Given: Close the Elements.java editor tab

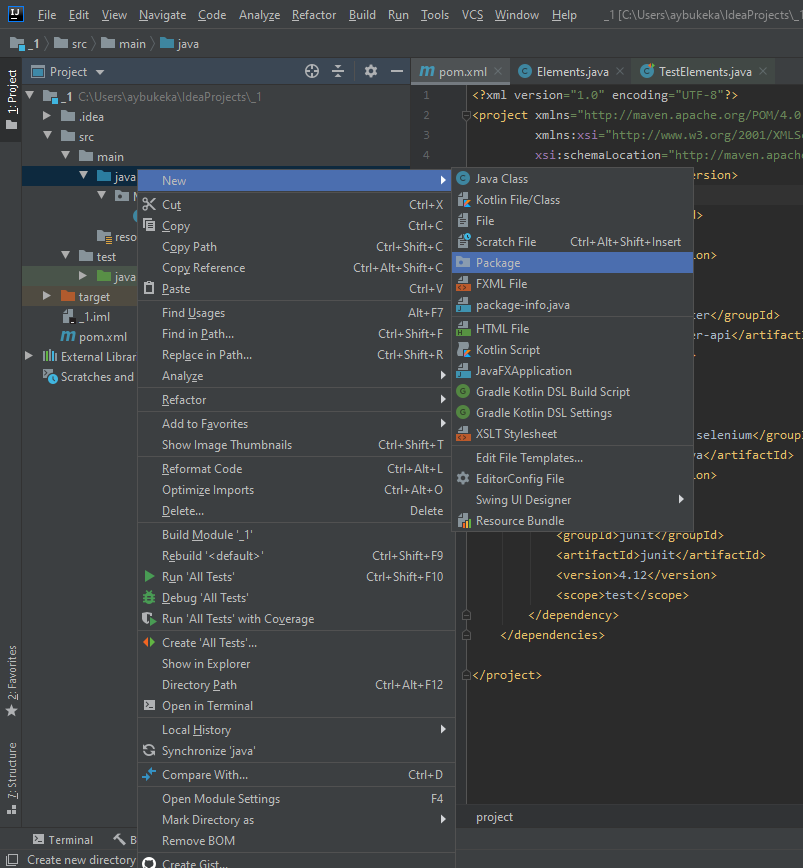Looking at the screenshot, I should (620, 71).
